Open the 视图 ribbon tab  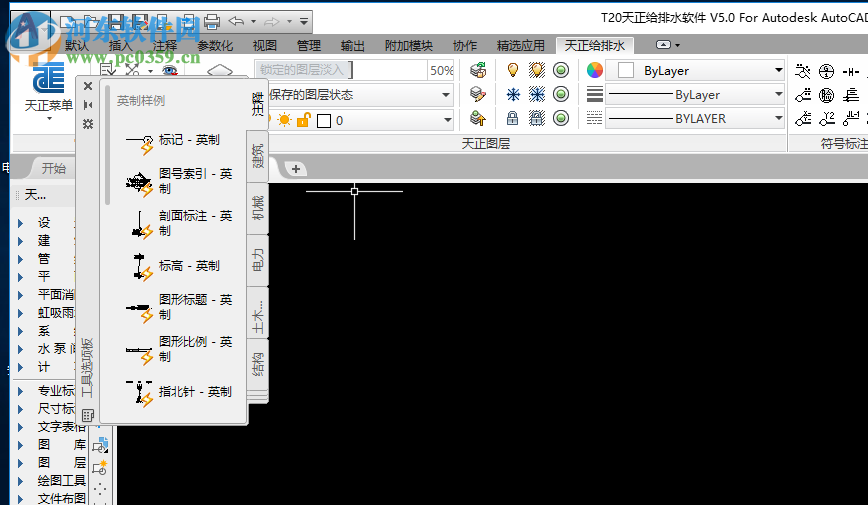(264, 45)
